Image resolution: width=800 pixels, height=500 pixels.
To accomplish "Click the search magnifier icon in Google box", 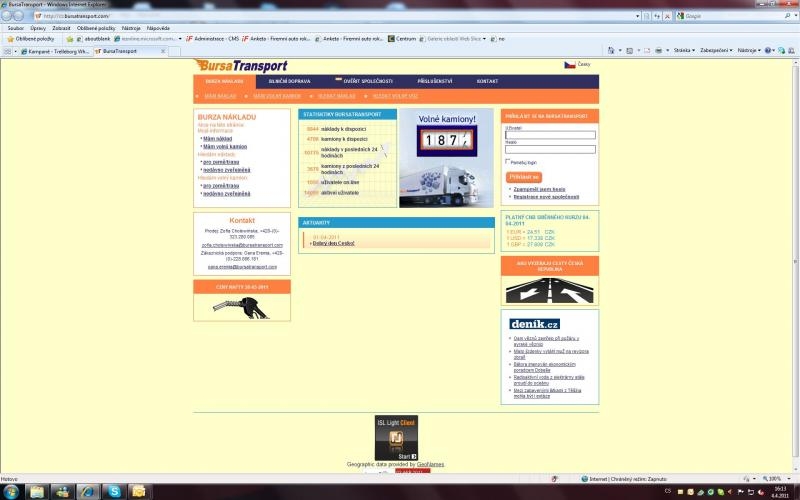I will 788,16.
